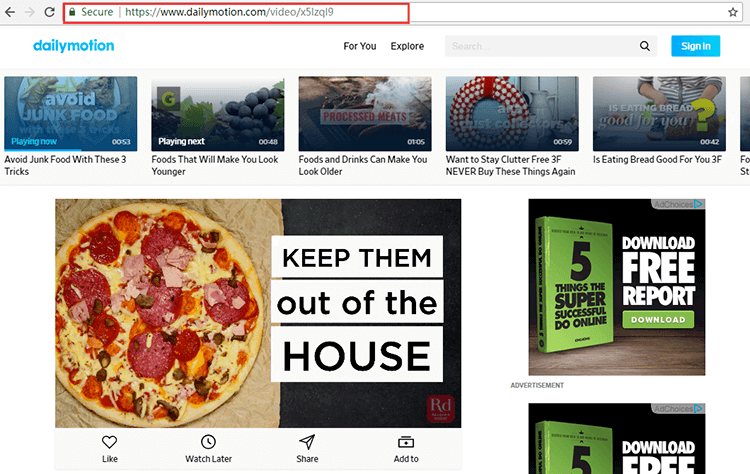Click the browser forward arrow

(30, 12)
